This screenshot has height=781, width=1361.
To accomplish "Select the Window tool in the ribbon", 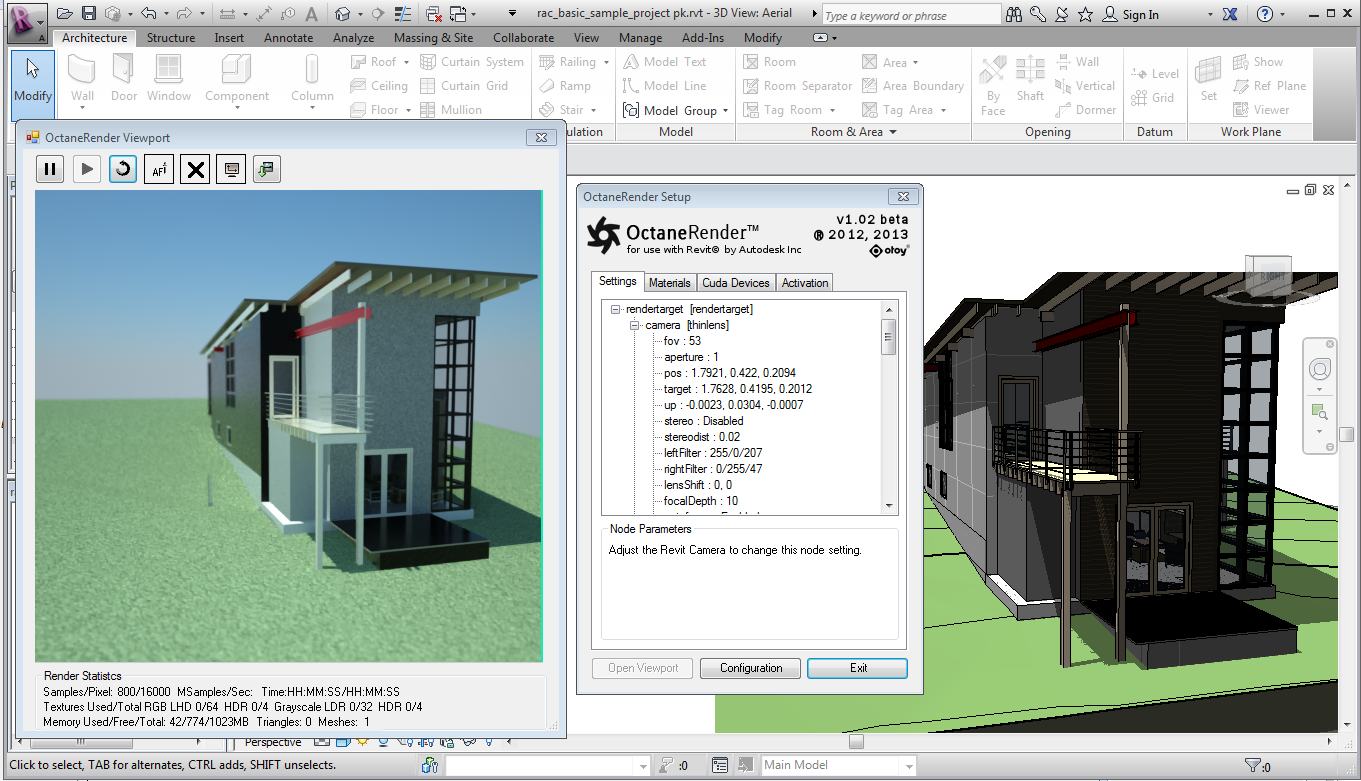I will point(169,79).
